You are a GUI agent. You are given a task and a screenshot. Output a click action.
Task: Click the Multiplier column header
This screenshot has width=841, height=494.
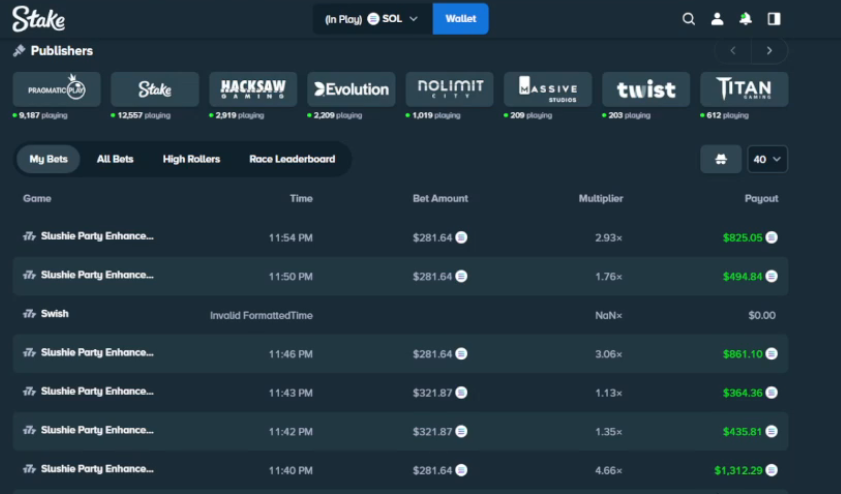coord(601,198)
